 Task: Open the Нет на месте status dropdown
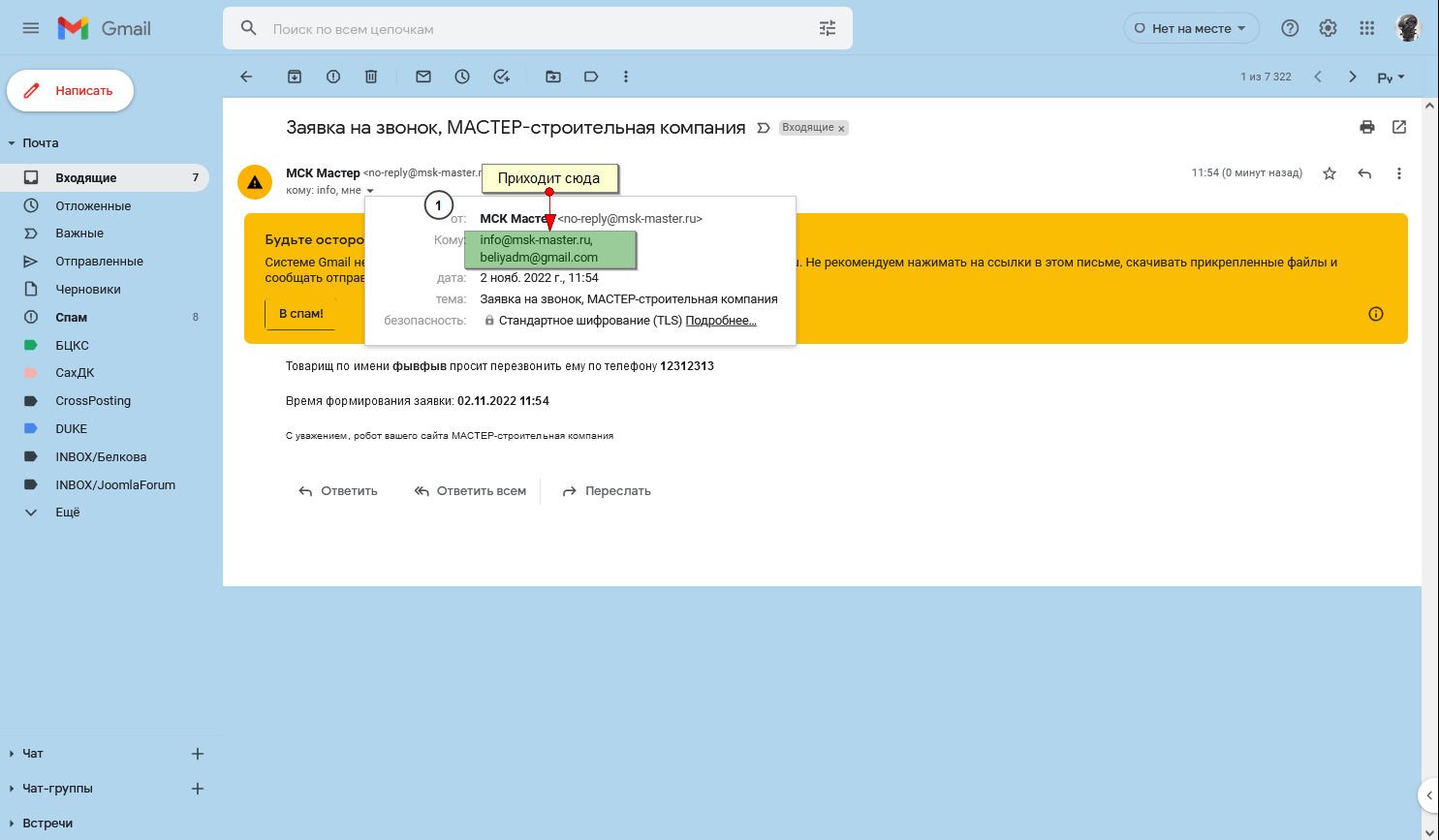(1192, 28)
